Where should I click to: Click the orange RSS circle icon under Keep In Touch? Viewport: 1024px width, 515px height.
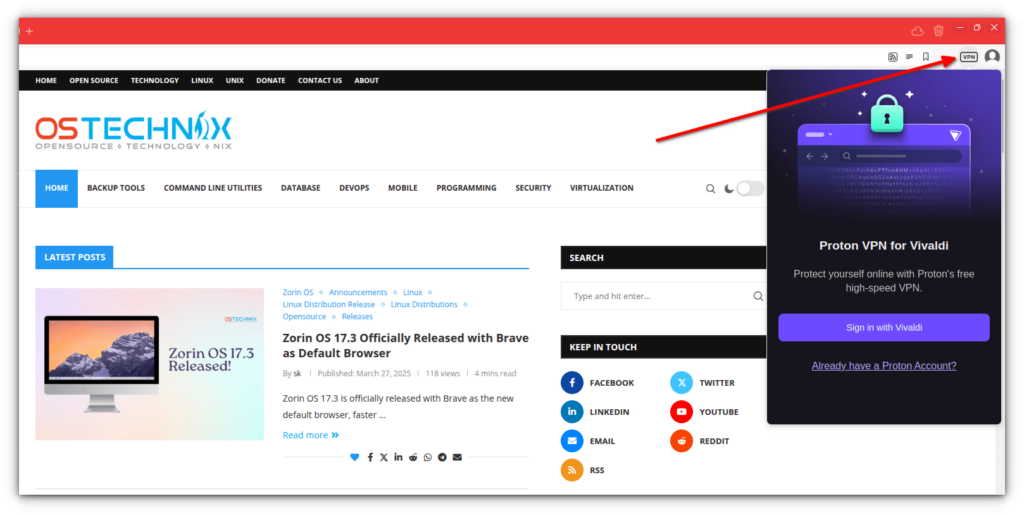point(572,470)
